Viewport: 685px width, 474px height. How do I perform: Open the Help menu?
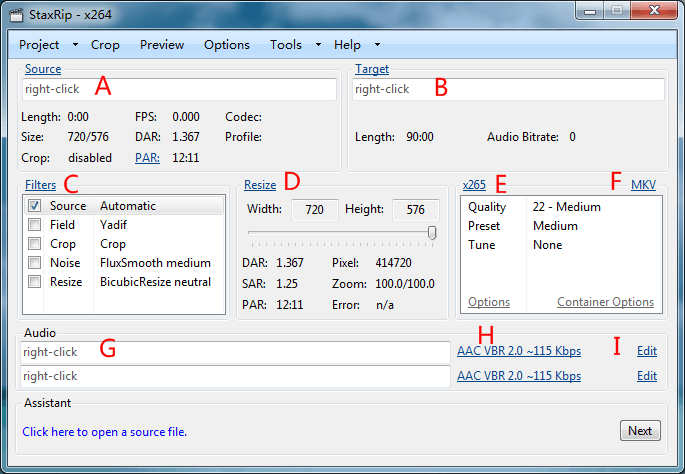click(347, 45)
